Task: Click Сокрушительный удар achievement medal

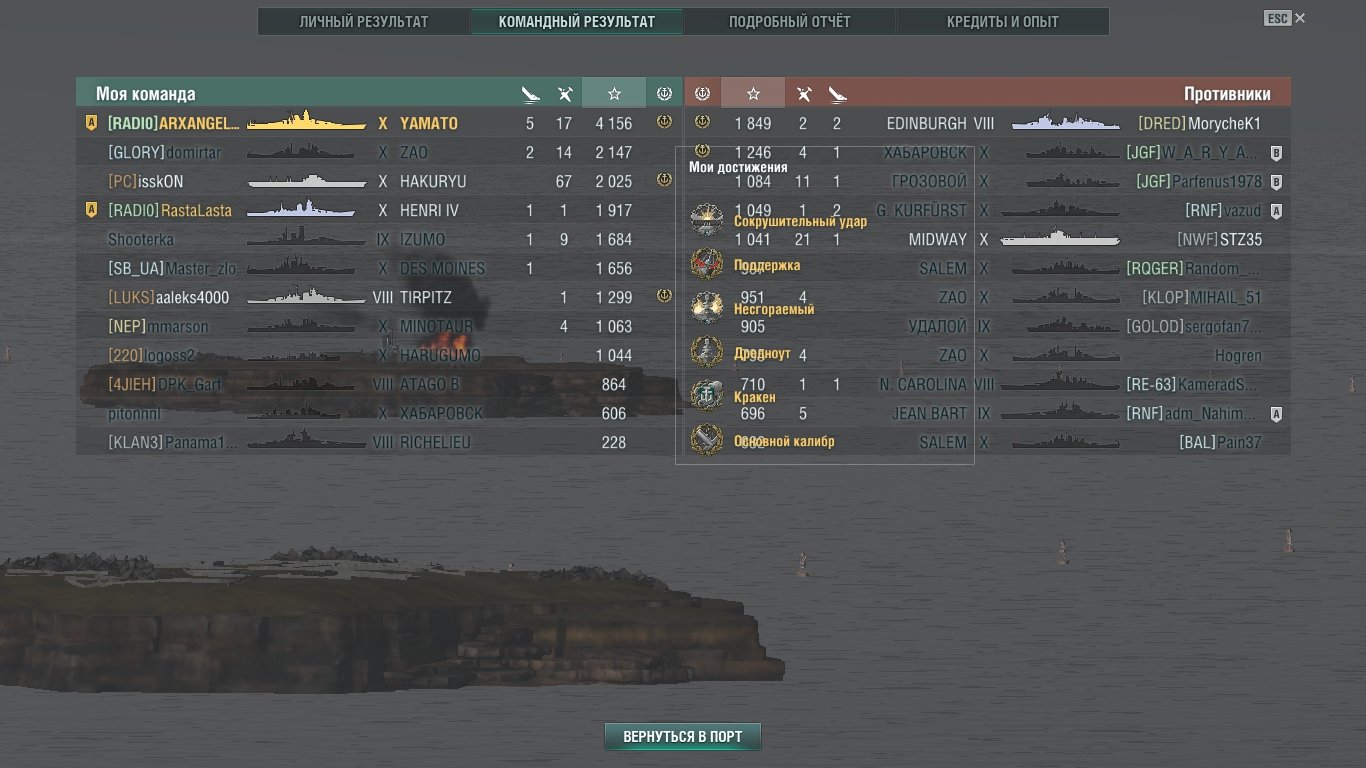Action: (707, 219)
